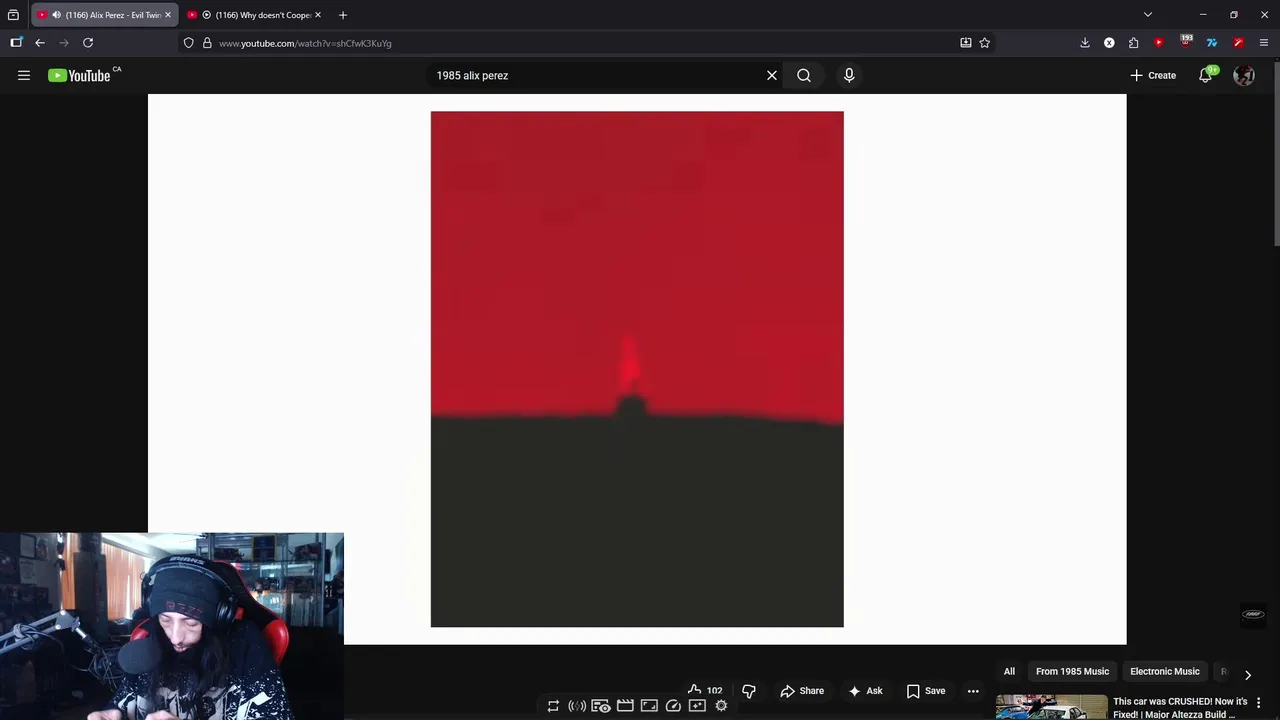Close the Why doesn't Cooper tab
Viewport: 1280px width, 720px height.
click(318, 15)
